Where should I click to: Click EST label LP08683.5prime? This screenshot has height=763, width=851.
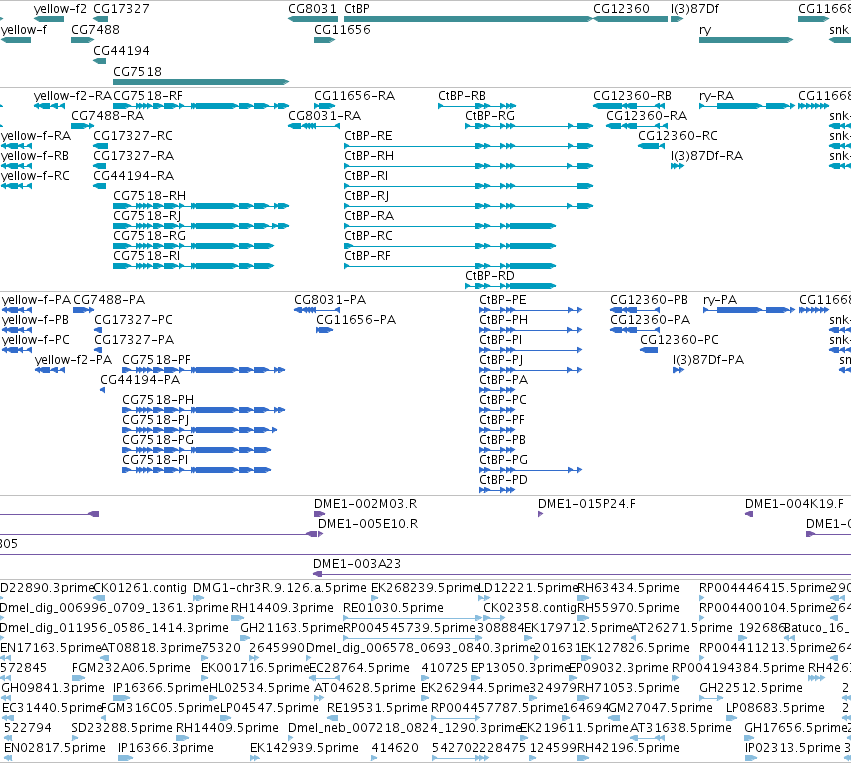coord(775,708)
